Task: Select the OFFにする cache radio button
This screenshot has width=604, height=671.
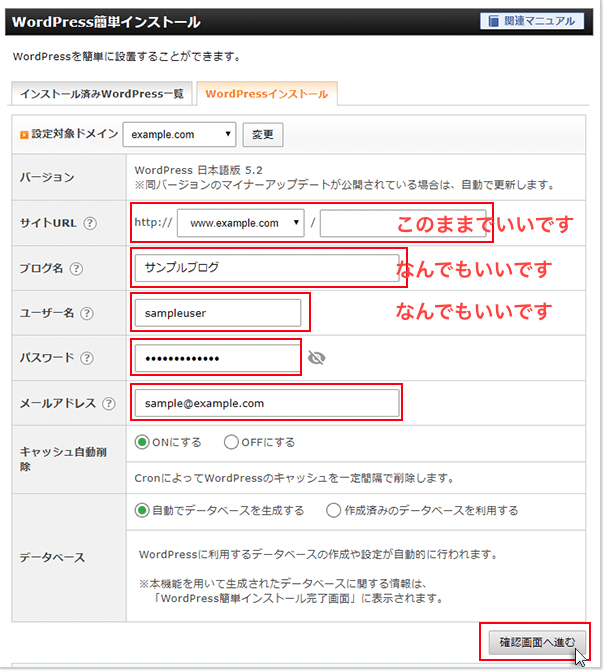Action: pyautogui.click(x=231, y=442)
